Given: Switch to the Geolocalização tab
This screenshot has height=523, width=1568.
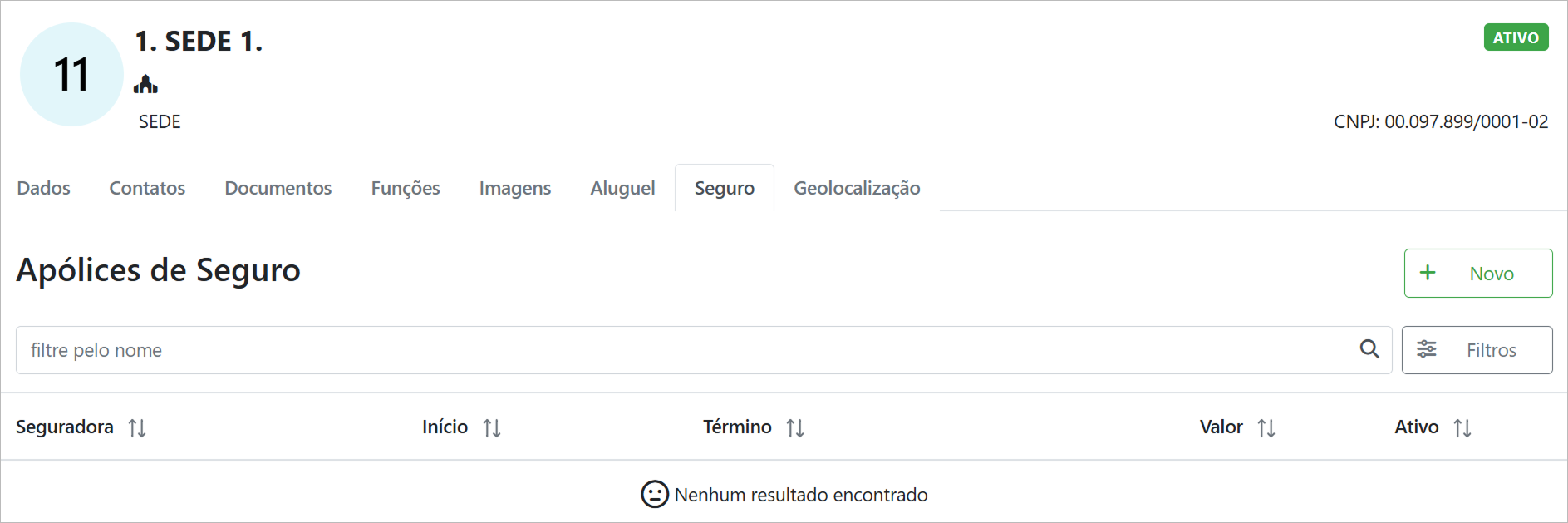Looking at the screenshot, I should [x=857, y=188].
